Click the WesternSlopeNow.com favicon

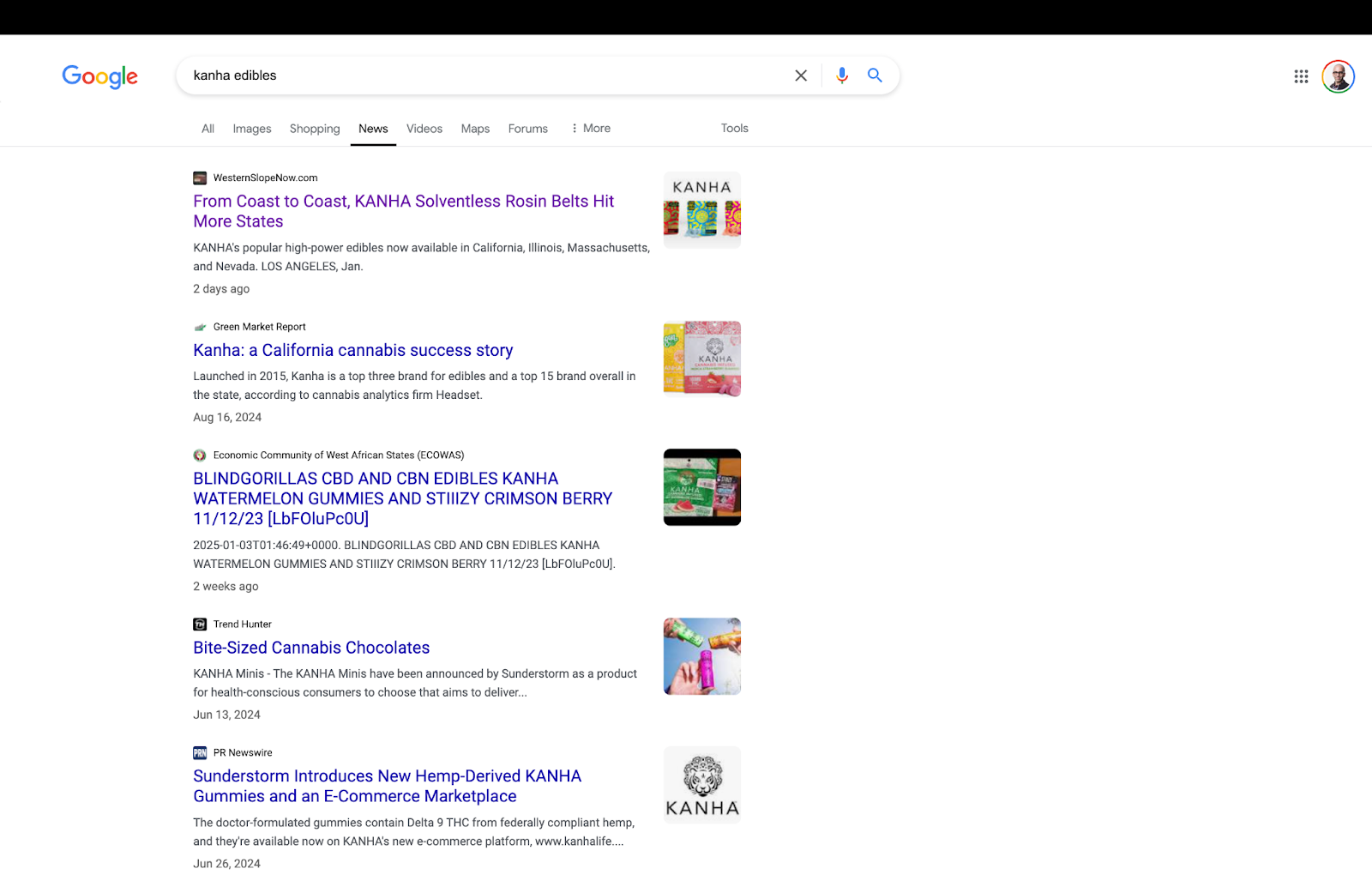200,178
